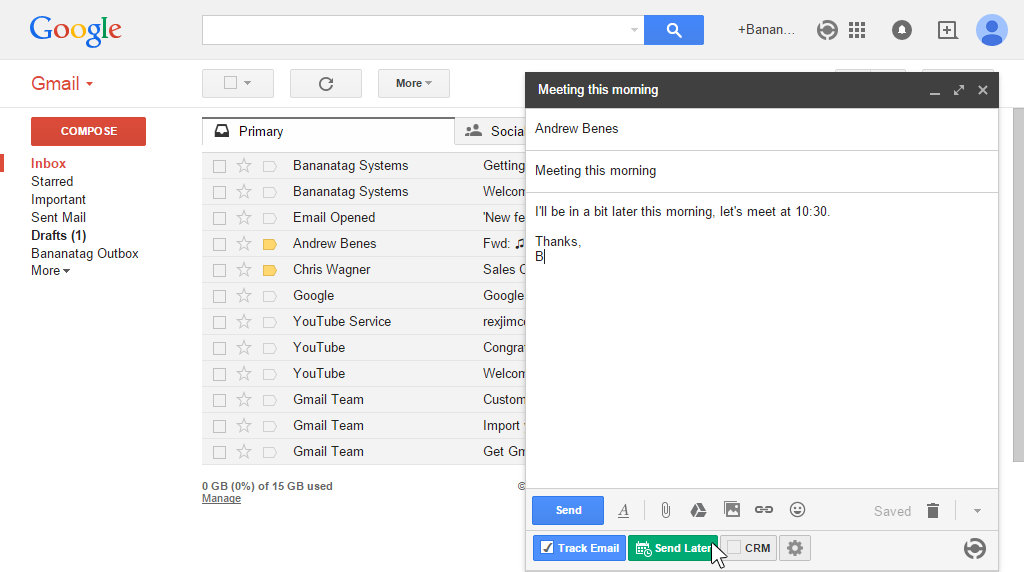Open the Important label
The image size is (1024, 572).
coord(58,199)
